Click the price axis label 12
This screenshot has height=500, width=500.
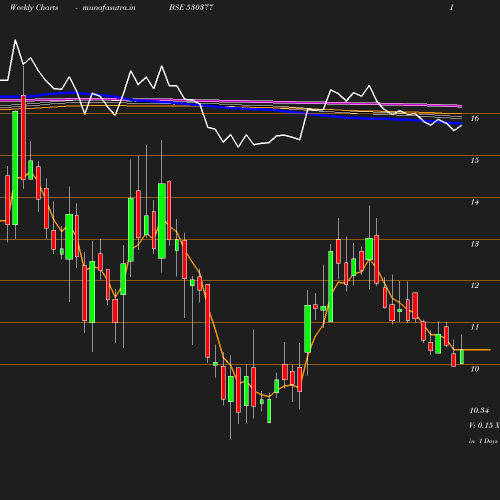point(475,285)
